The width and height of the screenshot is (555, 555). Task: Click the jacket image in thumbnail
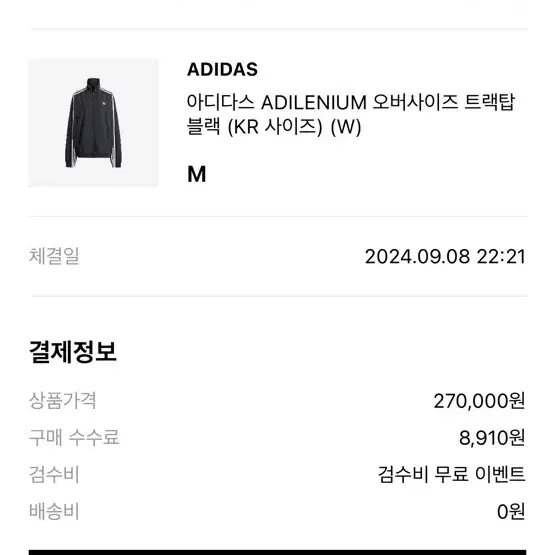click(93, 123)
